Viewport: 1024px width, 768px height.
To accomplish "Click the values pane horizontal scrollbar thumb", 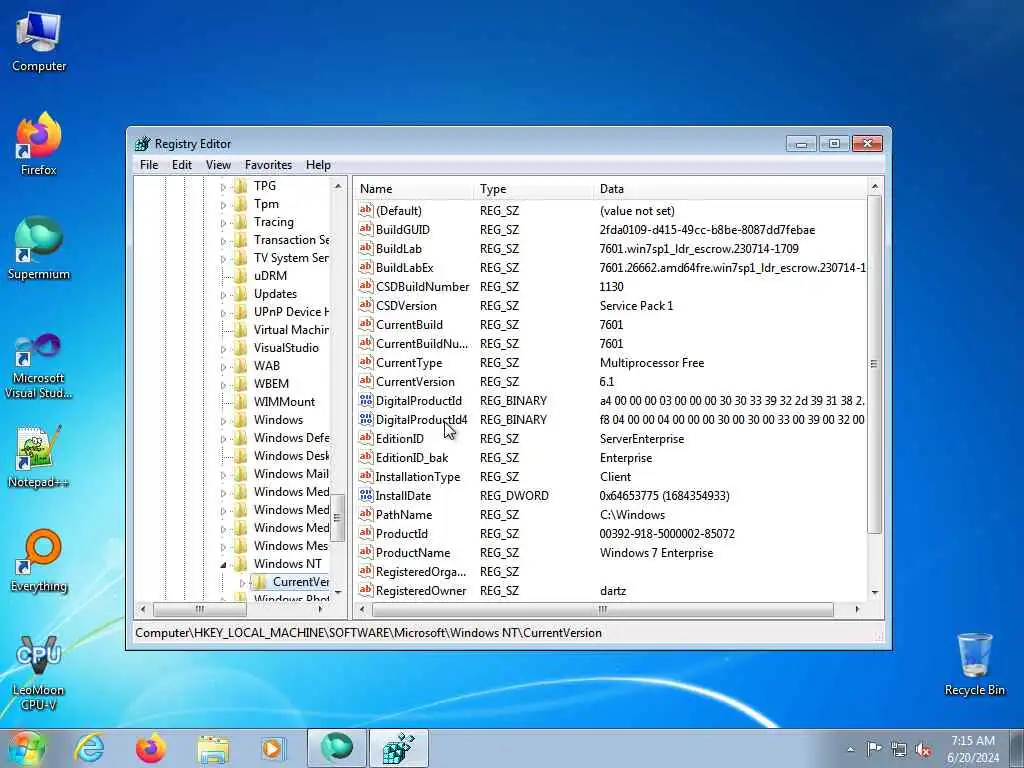I will point(602,609).
